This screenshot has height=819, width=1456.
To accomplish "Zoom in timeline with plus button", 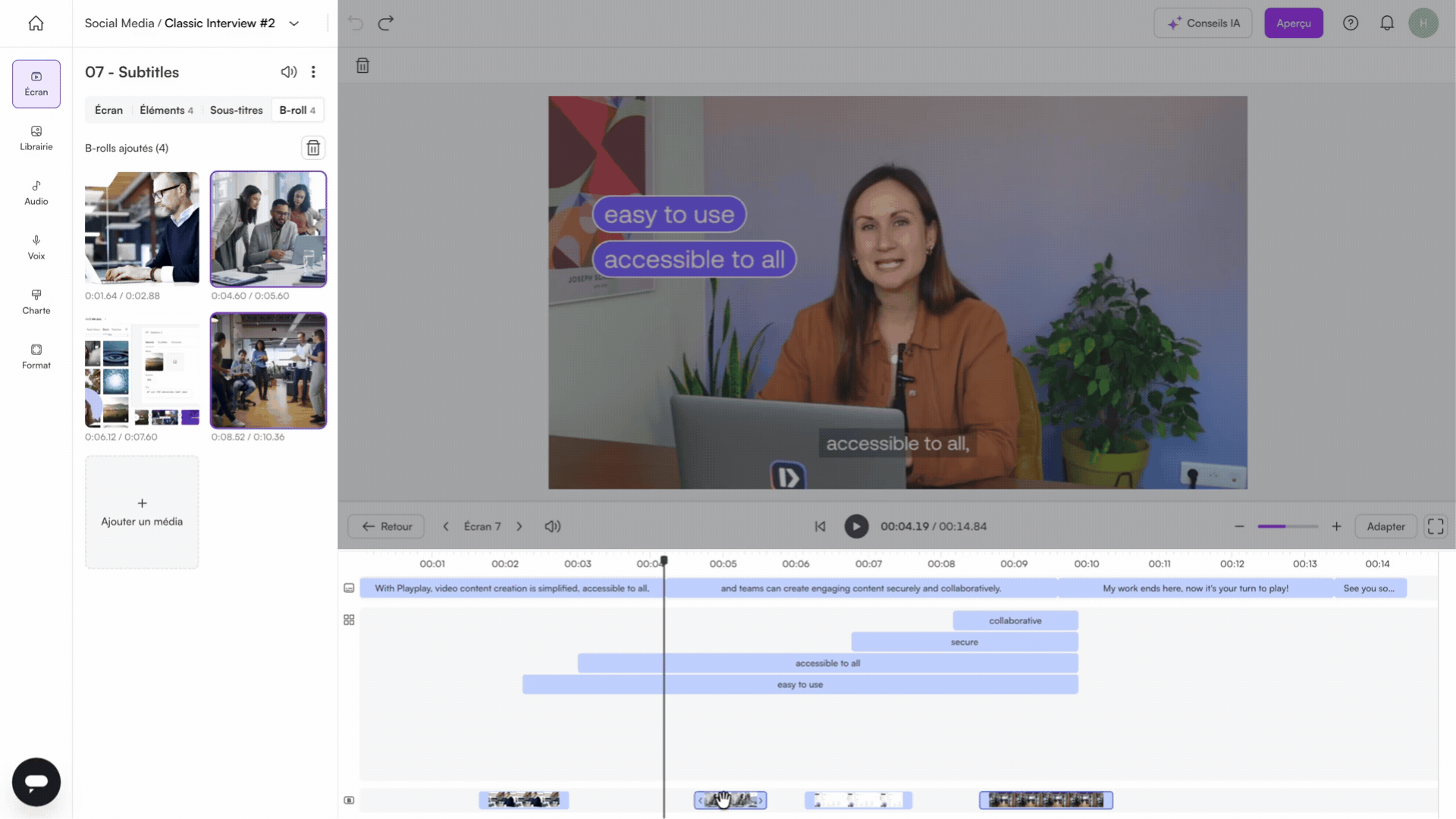I will 1337,526.
